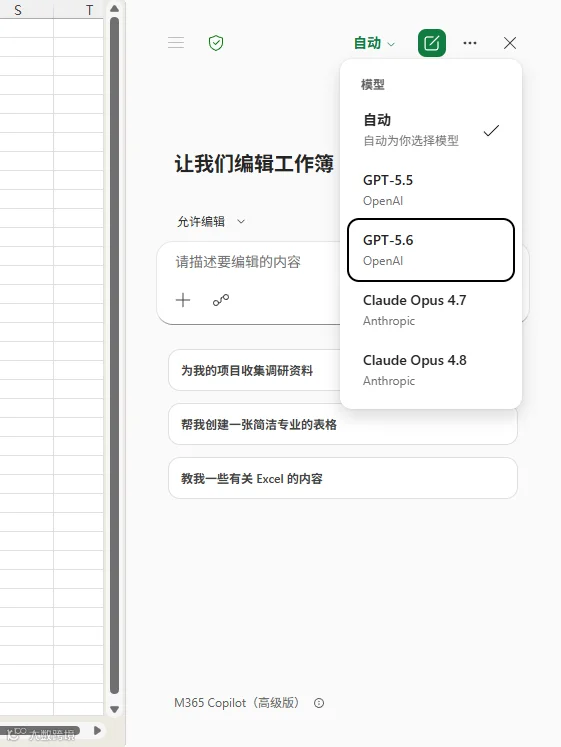Expand the 允许编辑 dropdown
Screen dimensions: 561x747
pos(211,222)
